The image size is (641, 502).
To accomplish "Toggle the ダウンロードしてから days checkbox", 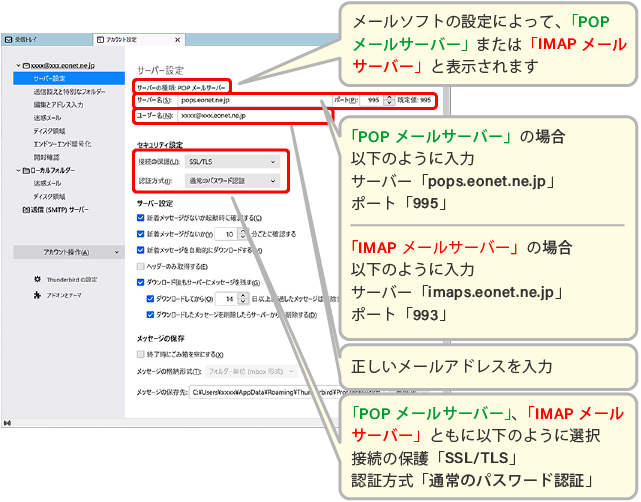I will click(150, 298).
